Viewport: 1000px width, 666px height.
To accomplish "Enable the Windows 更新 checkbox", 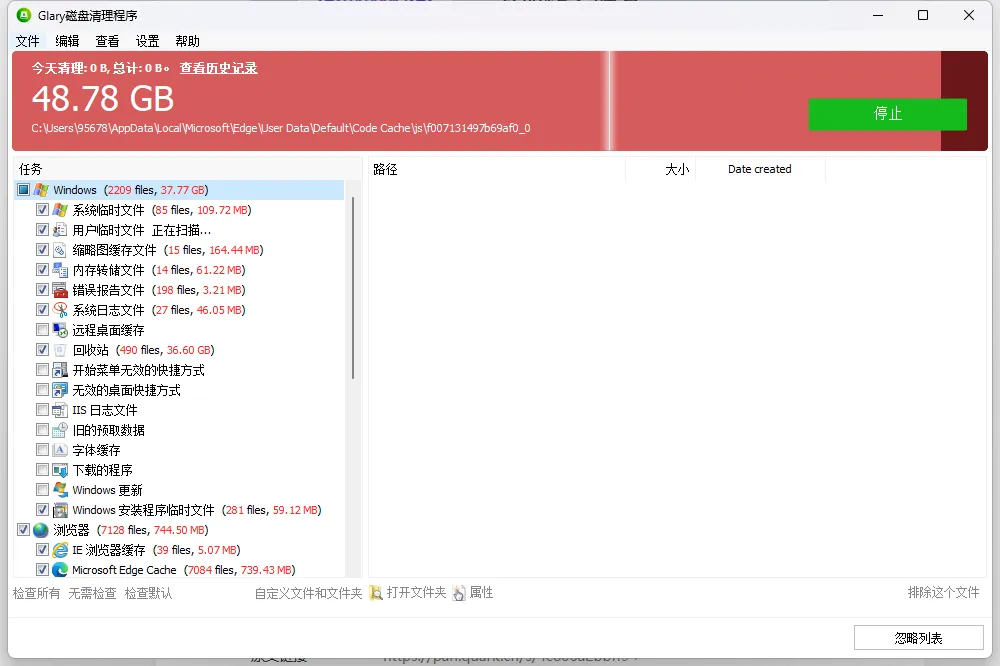I will (x=42, y=490).
